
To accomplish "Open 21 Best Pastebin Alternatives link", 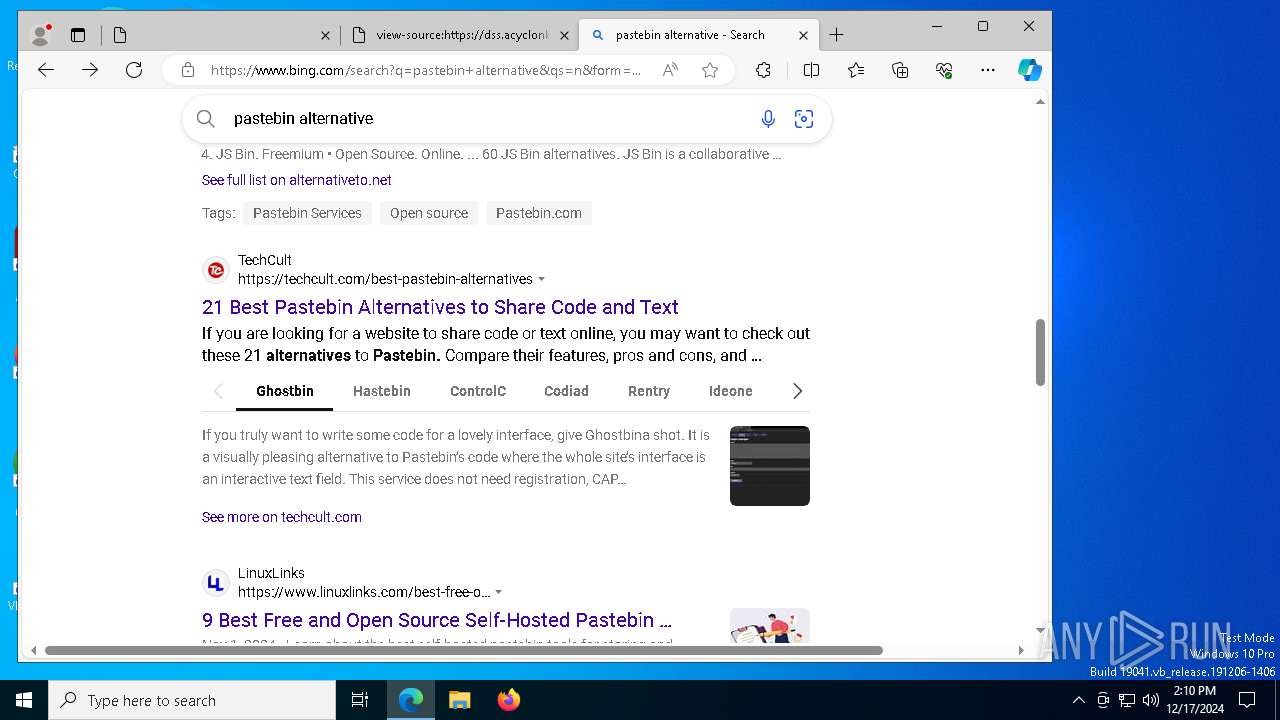I will (440, 307).
